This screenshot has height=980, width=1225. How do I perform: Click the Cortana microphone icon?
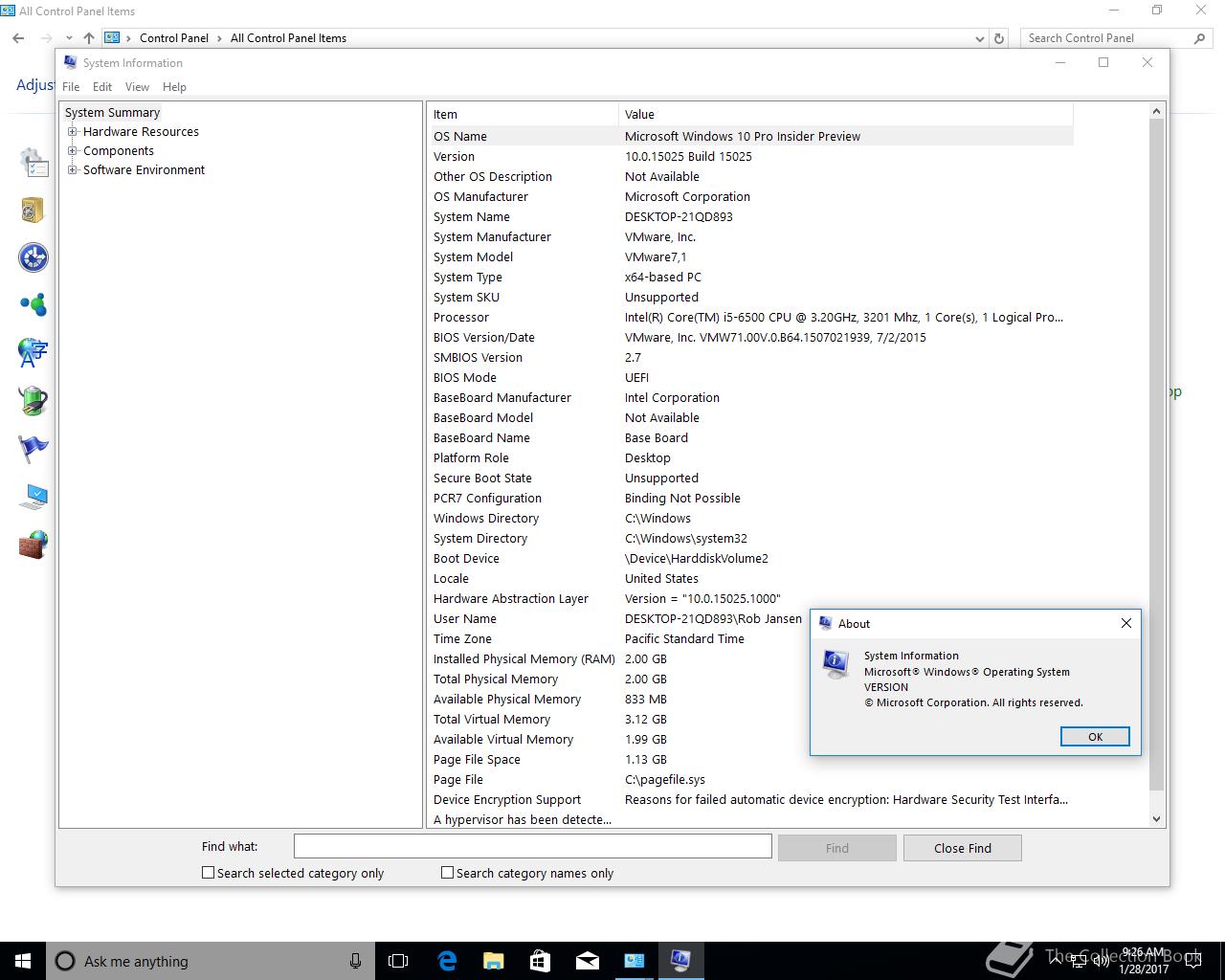tap(355, 961)
